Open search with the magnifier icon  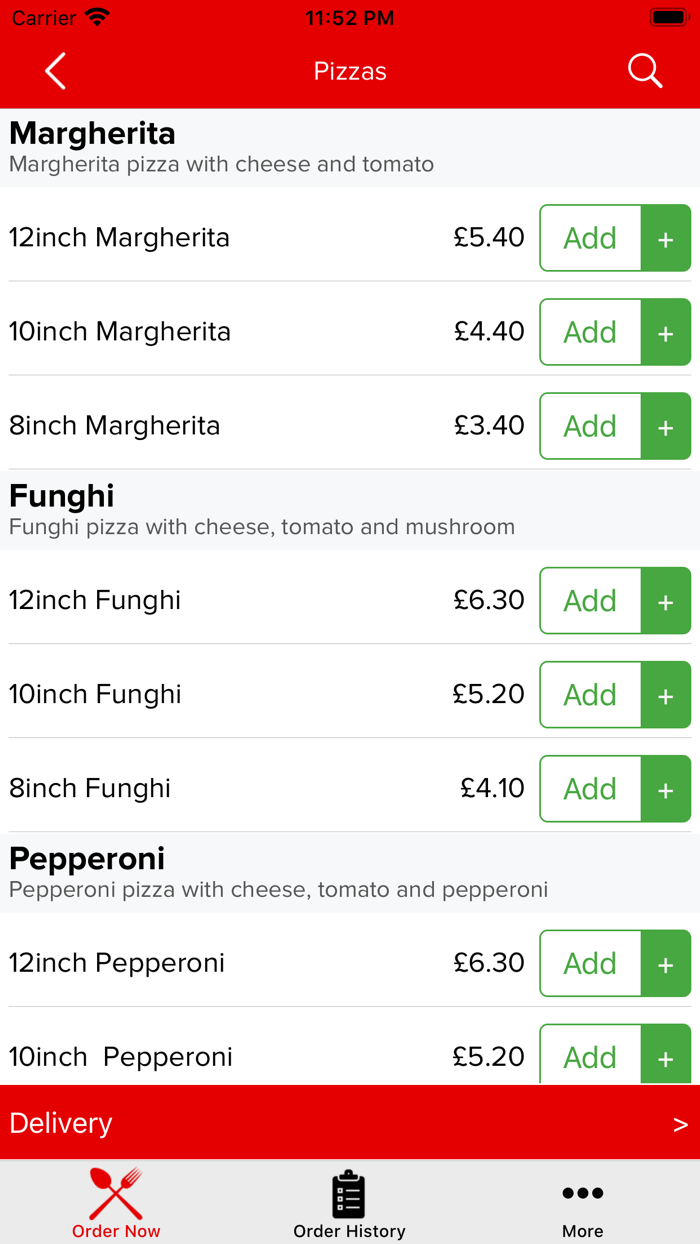(x=645, y=71)
